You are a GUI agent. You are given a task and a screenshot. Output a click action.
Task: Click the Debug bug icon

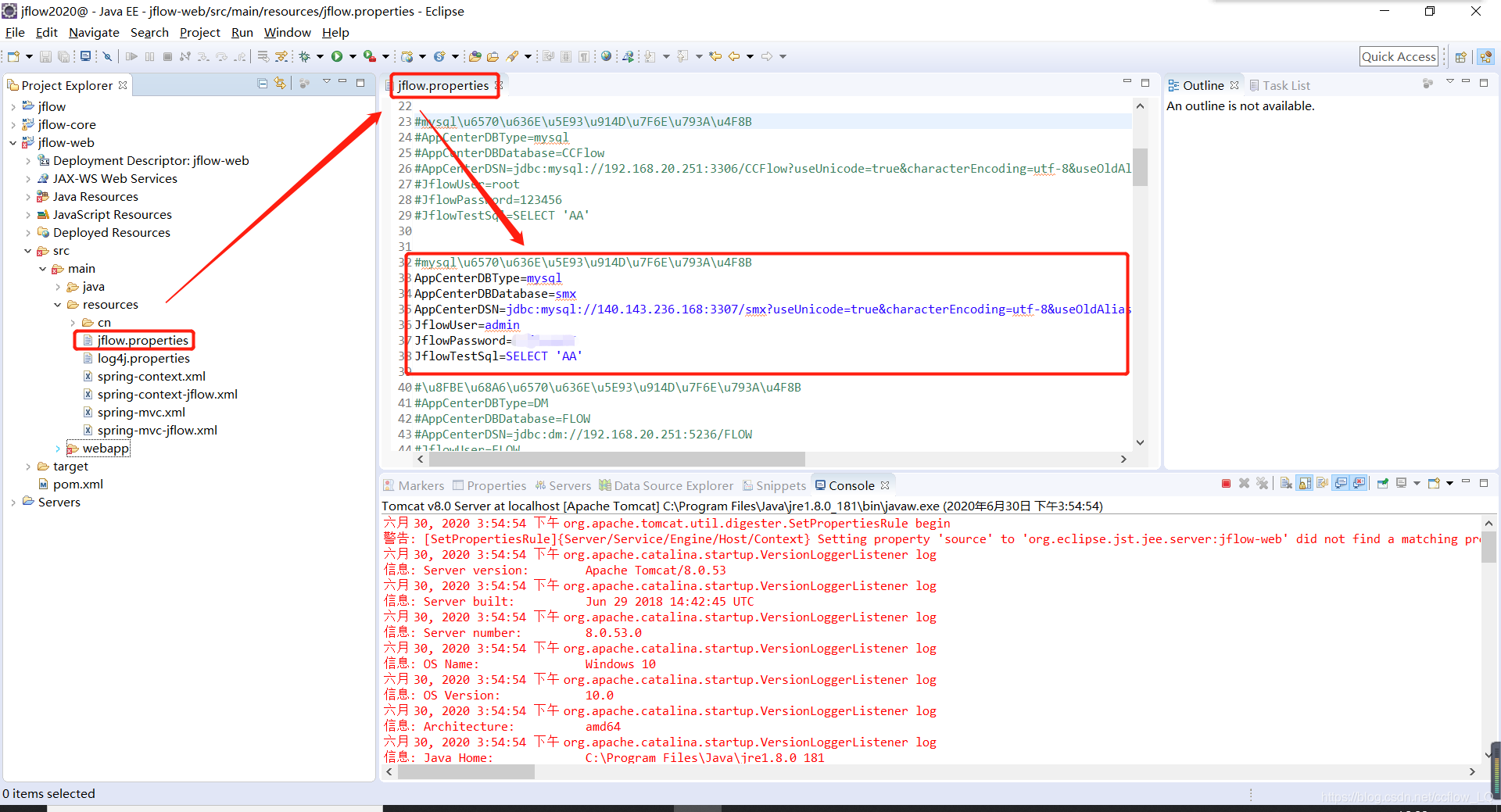point(305,56)
